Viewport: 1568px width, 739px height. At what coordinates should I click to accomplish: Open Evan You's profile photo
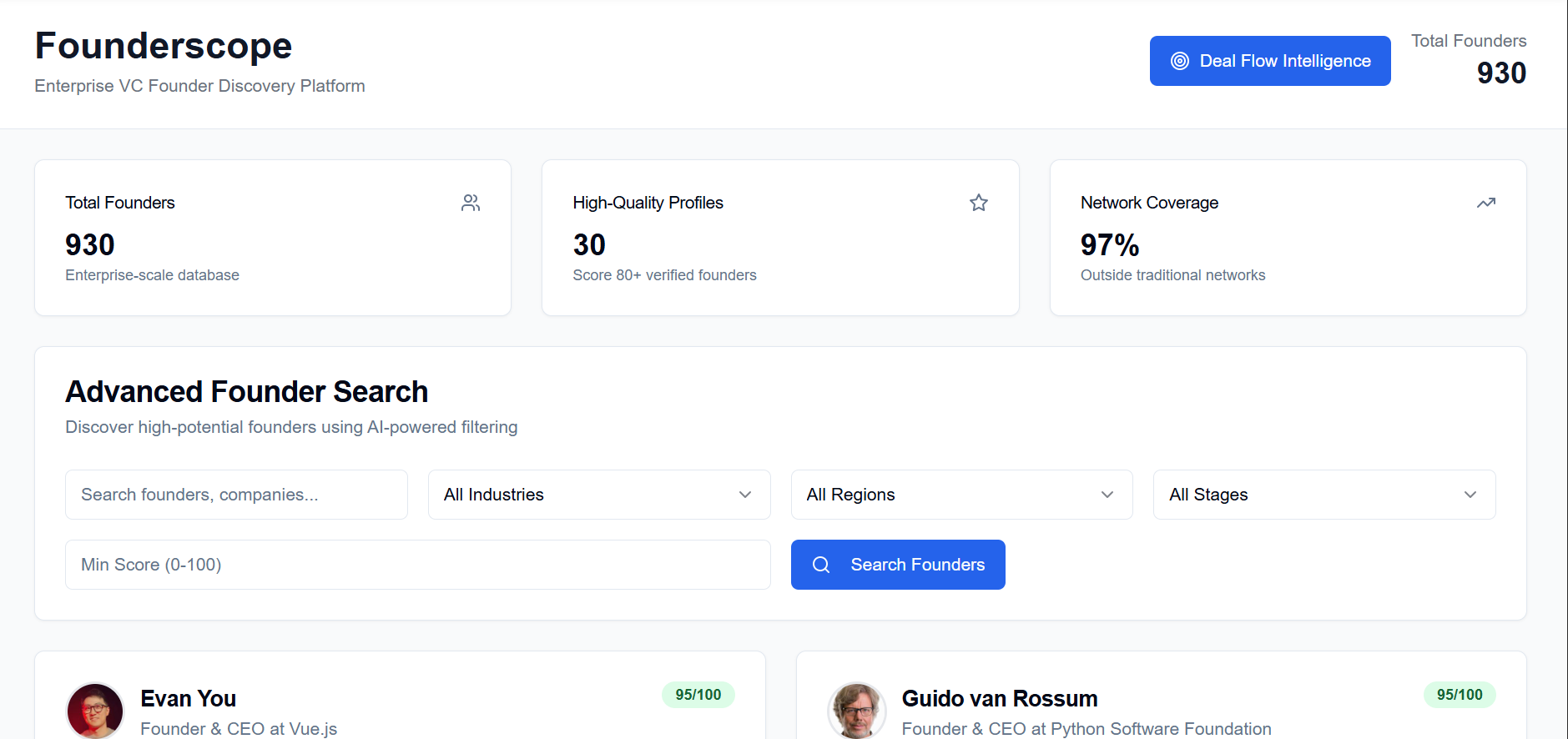[x=95, y=711]
